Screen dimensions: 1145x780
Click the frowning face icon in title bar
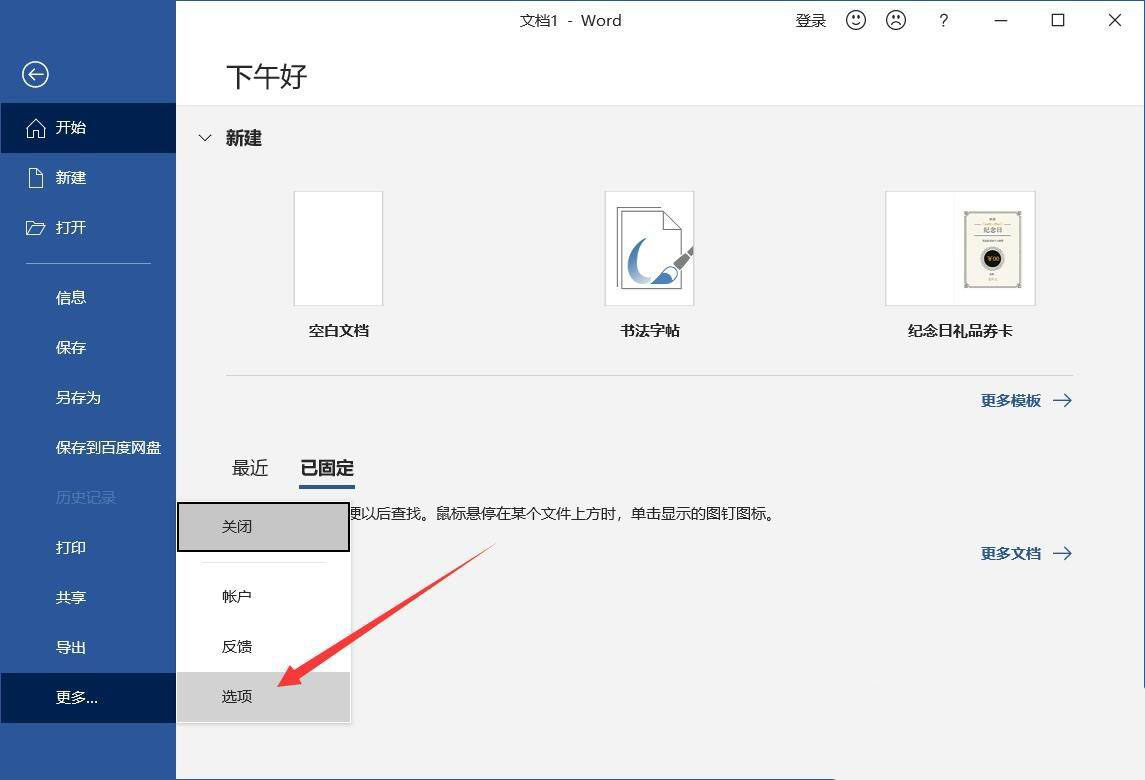(895, 20)
